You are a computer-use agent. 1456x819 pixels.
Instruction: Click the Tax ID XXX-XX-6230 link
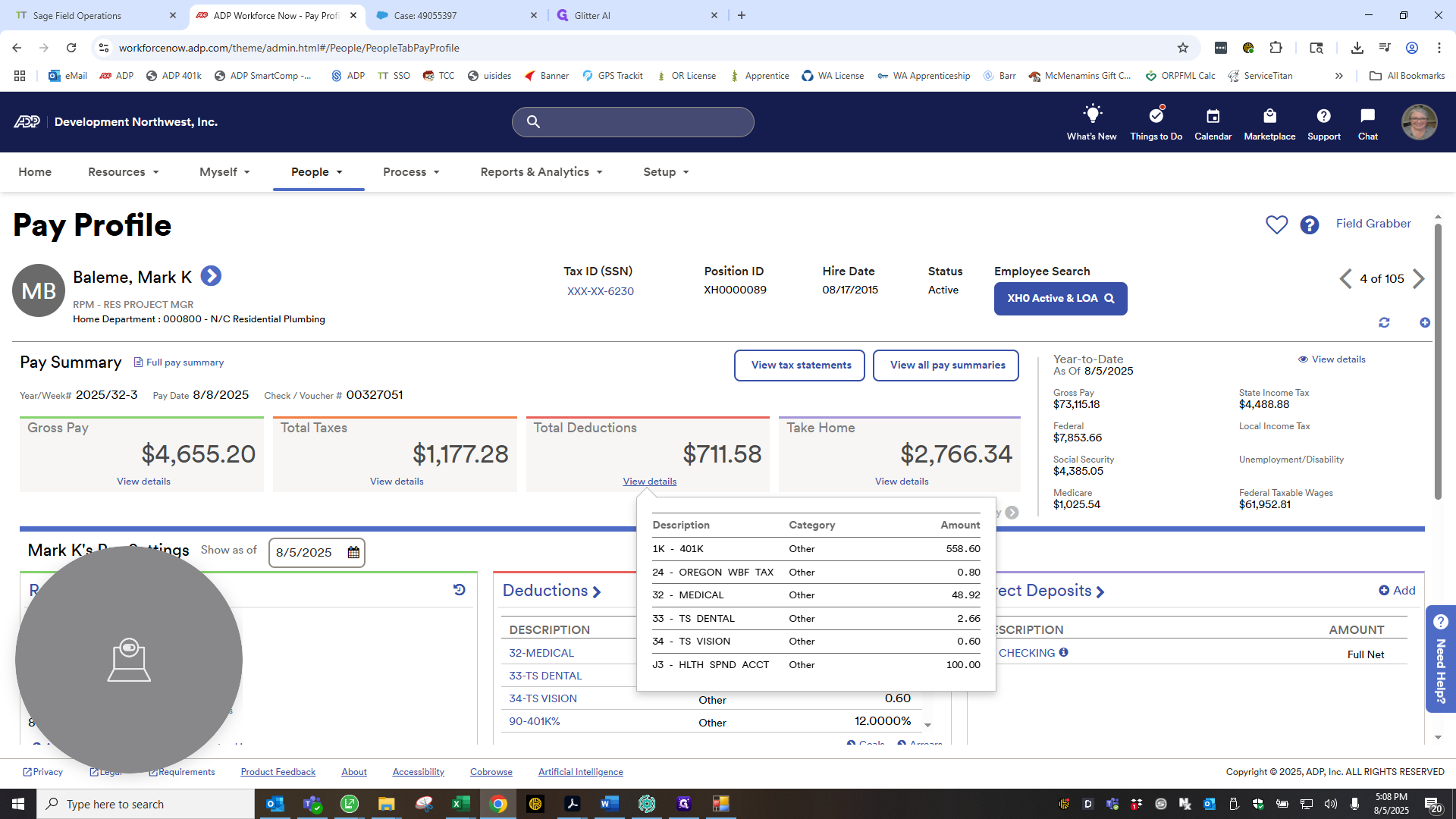pos(601,291)
